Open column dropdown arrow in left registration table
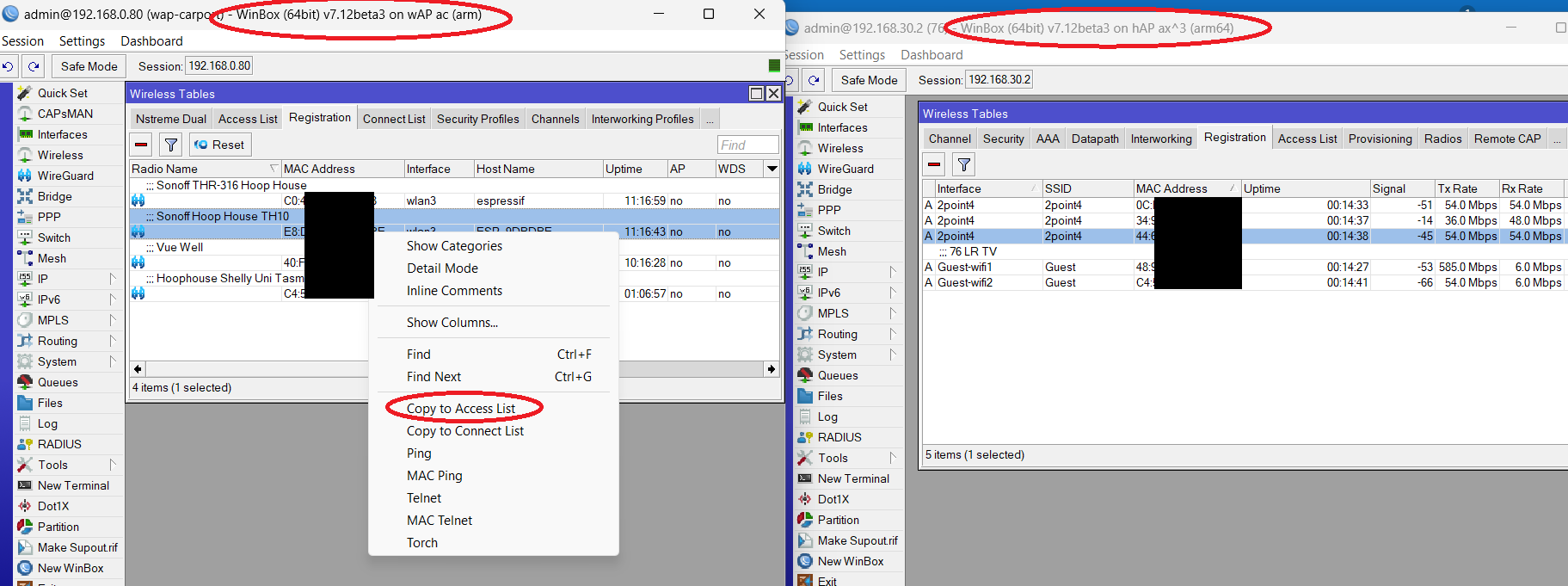The width and height of the screenshot is (1568, 586). pos(772,169)
